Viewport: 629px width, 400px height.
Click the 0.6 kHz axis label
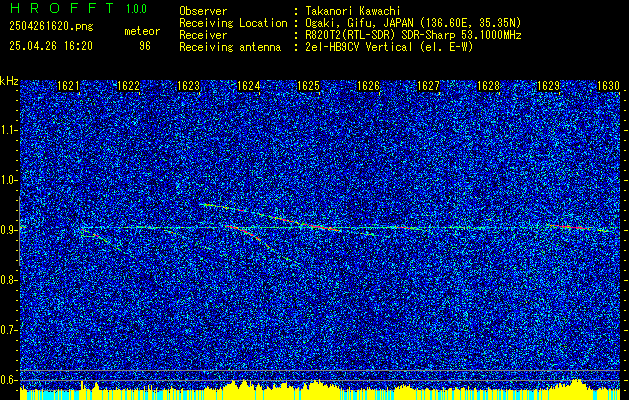coord(9,380)
